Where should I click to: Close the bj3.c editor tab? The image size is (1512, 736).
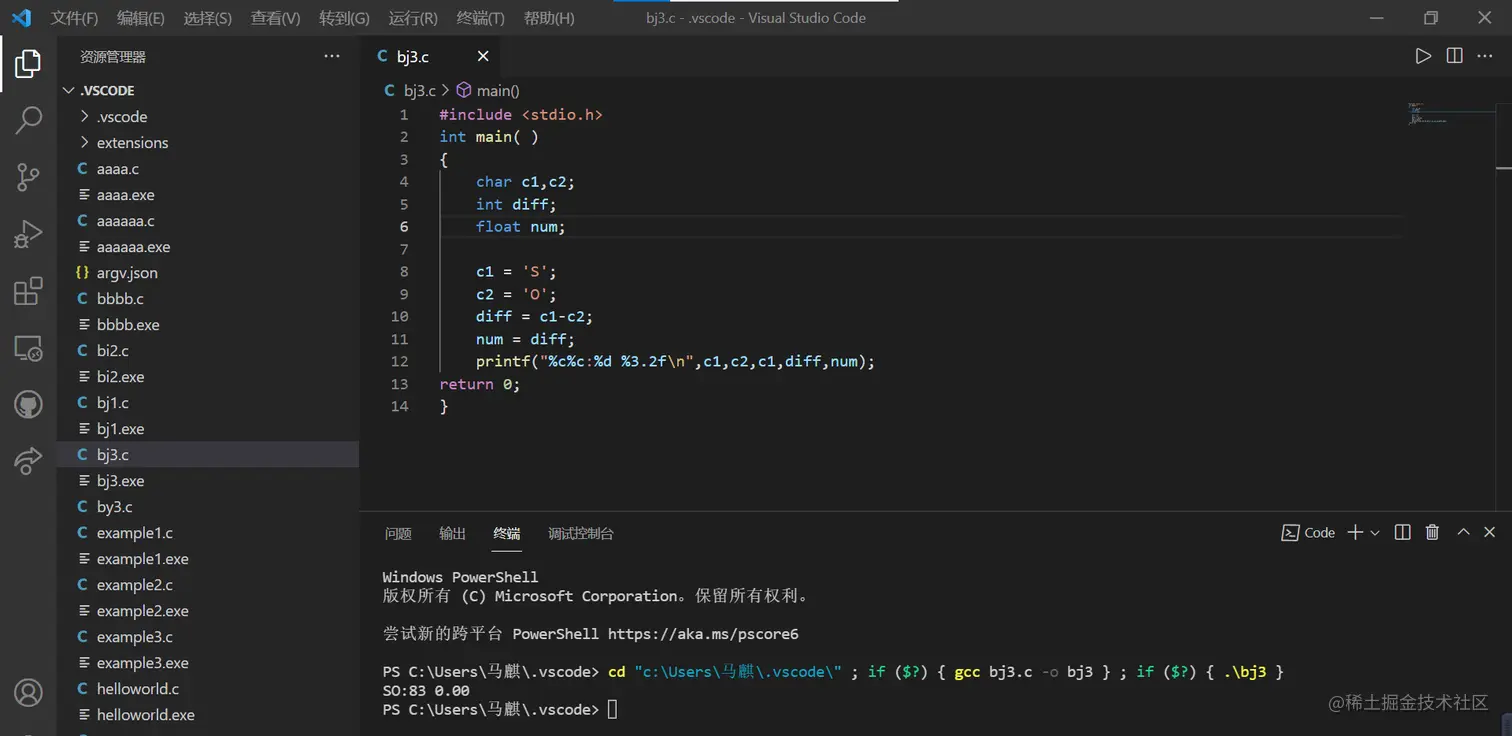coord(483,57)
